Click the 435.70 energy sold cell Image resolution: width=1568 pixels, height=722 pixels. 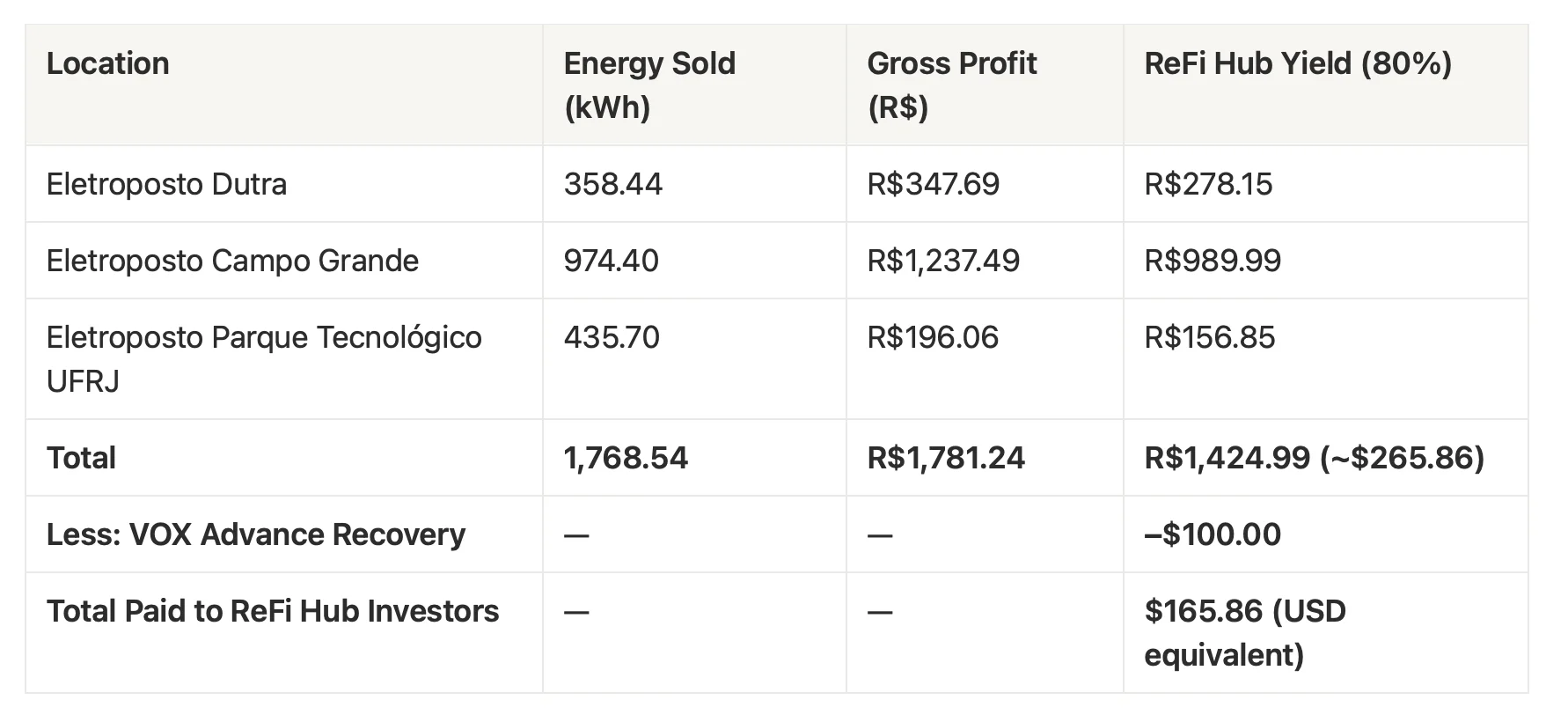611,338
